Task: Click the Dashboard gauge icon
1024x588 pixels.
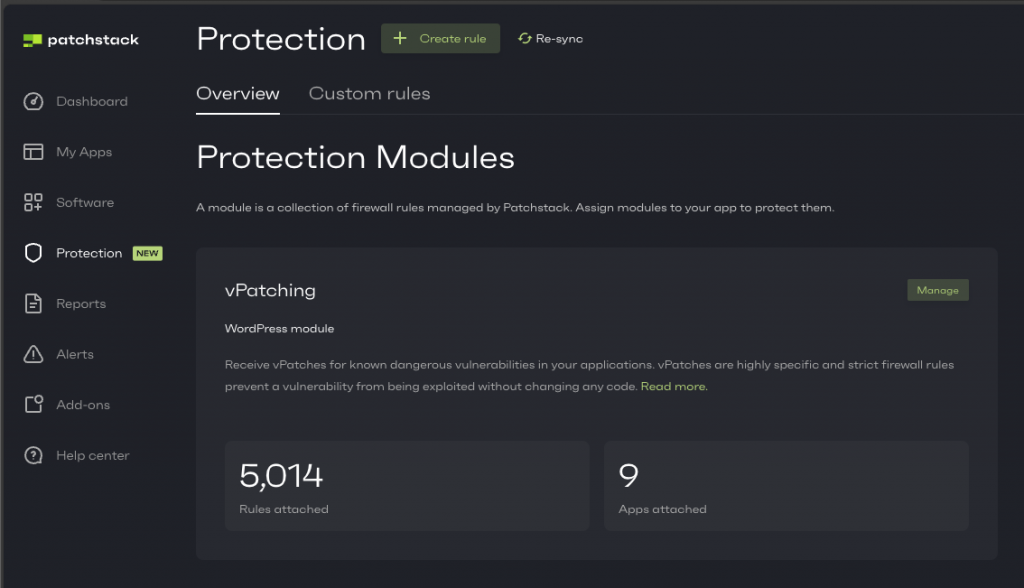Action: (x=33, y=102)
